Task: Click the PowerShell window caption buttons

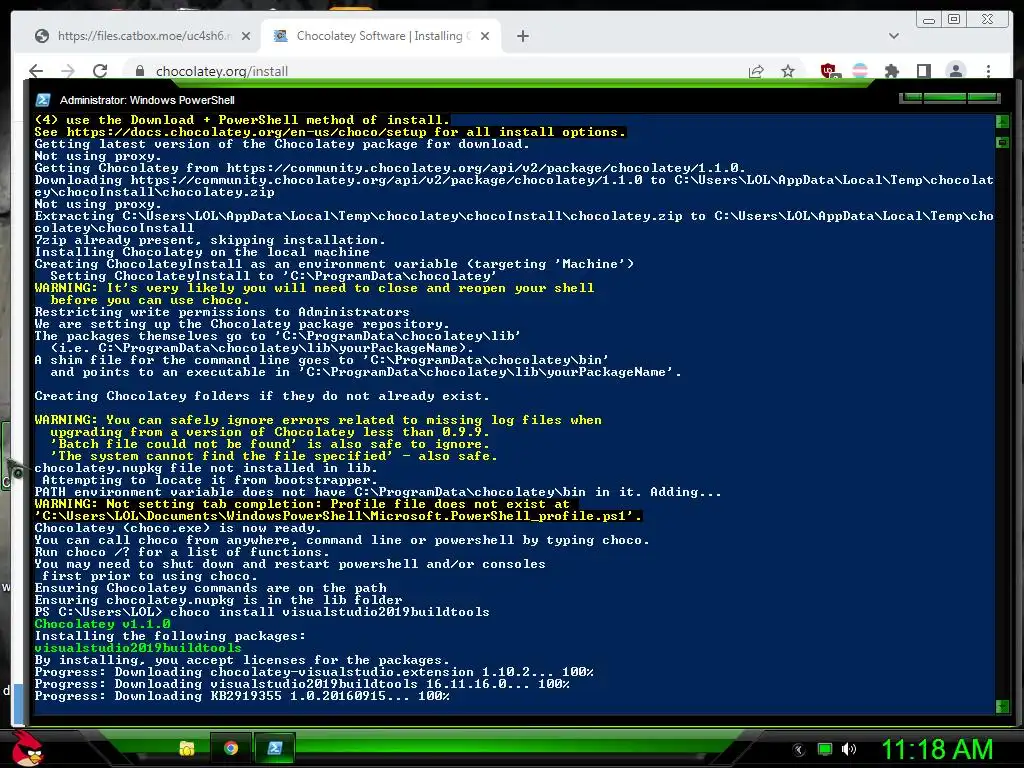Action: [950, 98]
